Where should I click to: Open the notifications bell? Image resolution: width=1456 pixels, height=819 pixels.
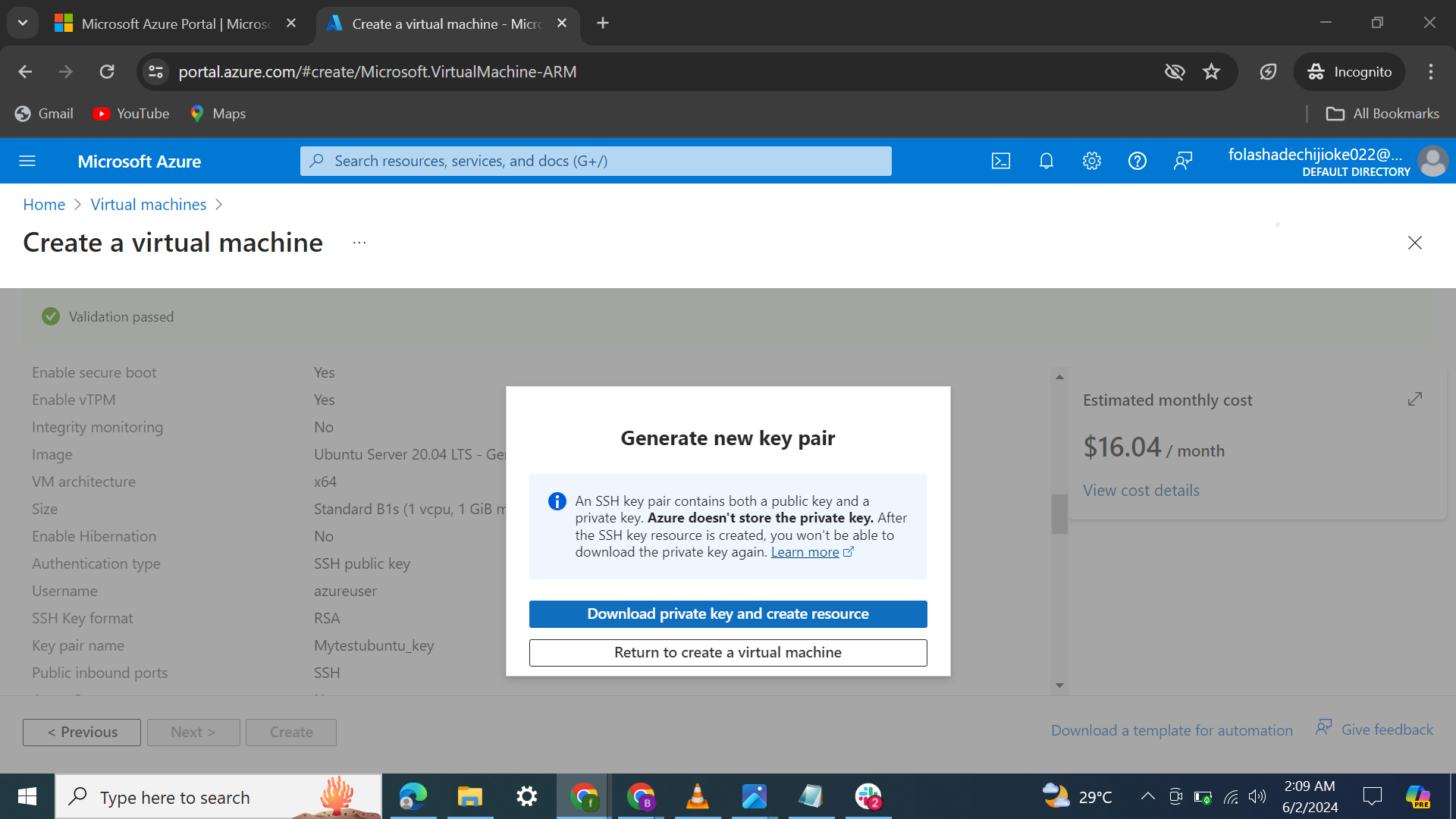pos(1046,161)
